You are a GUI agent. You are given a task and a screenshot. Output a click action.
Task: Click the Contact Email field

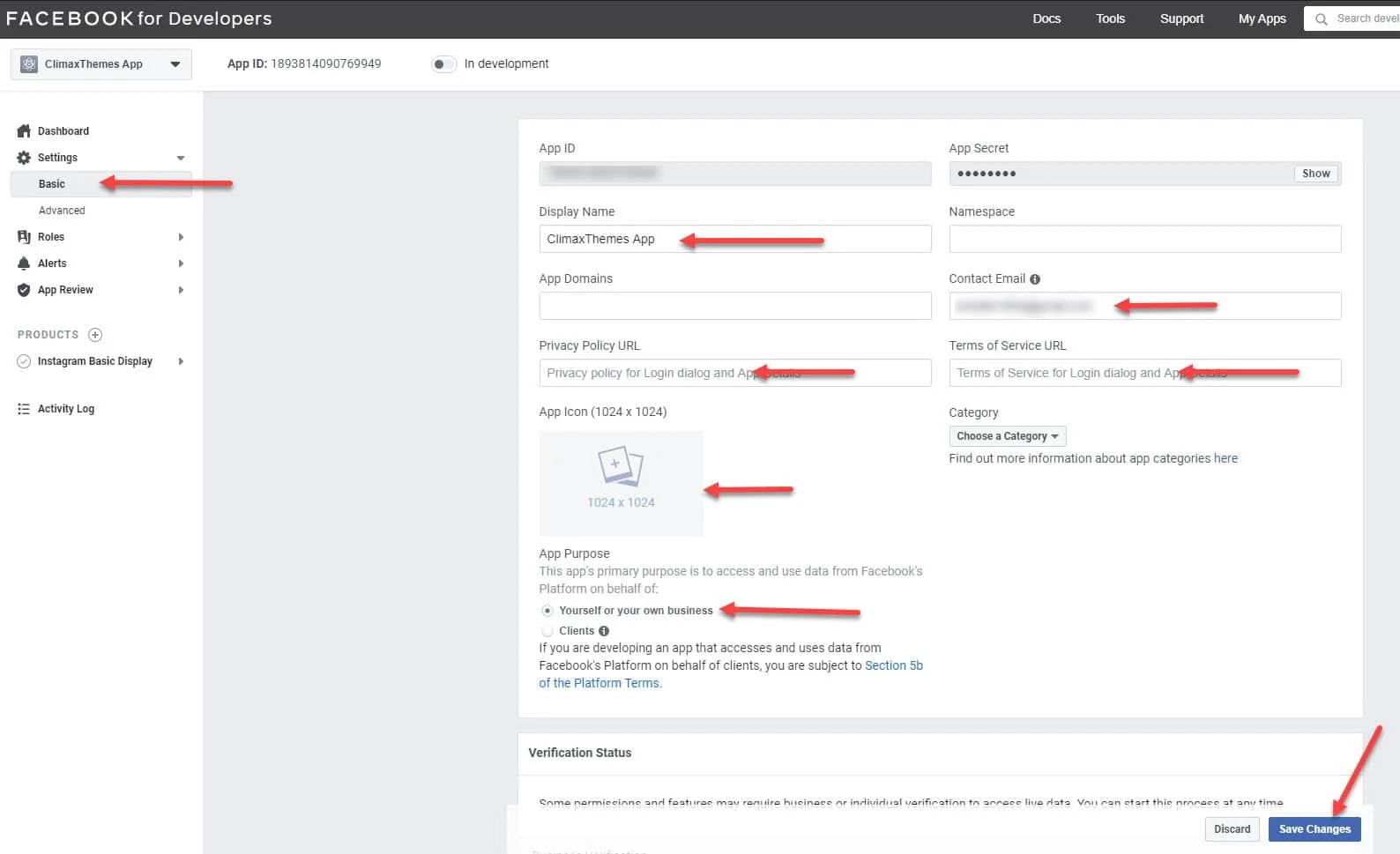click(x=1145, y=306)
